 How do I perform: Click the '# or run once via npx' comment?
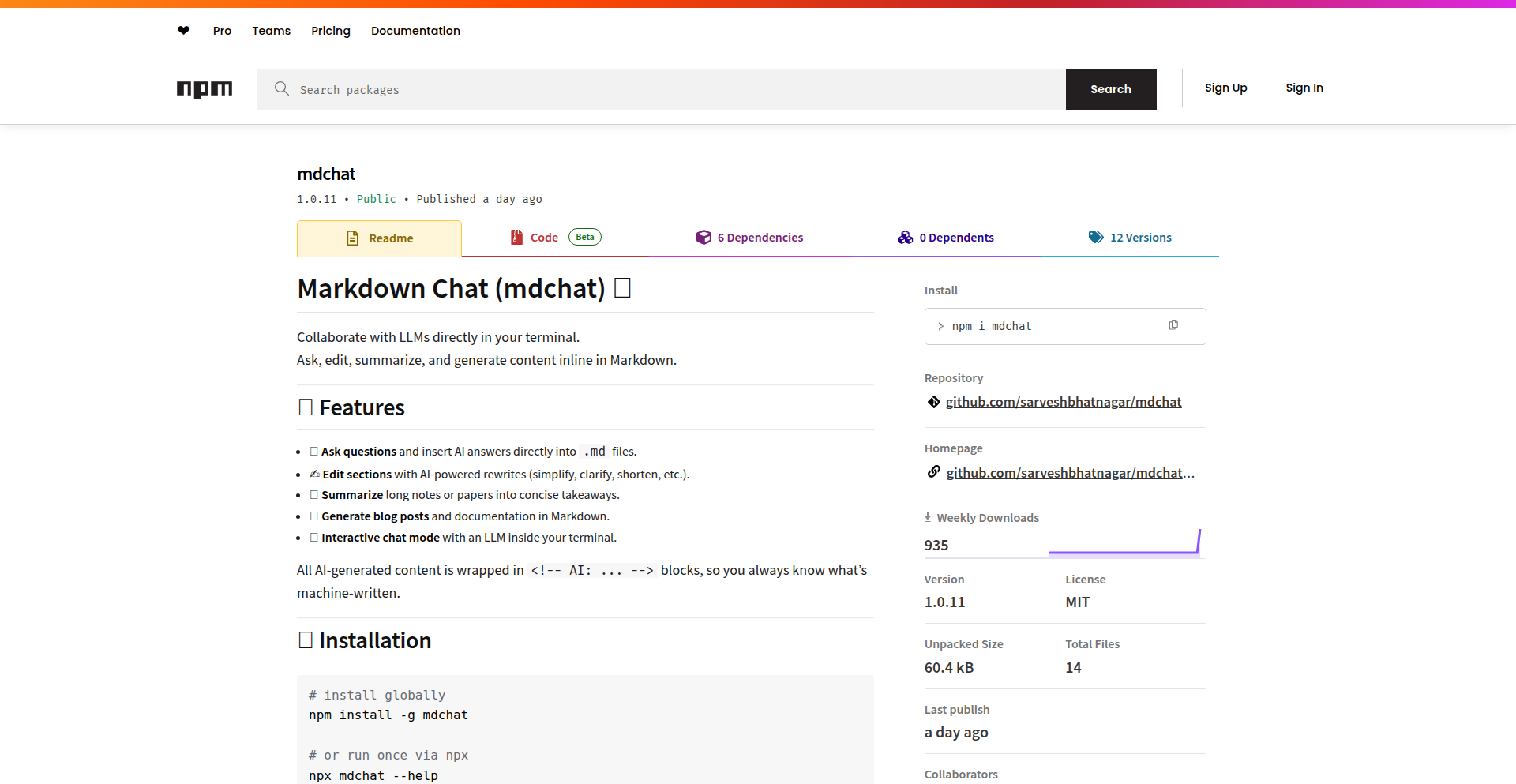point(388,756)
